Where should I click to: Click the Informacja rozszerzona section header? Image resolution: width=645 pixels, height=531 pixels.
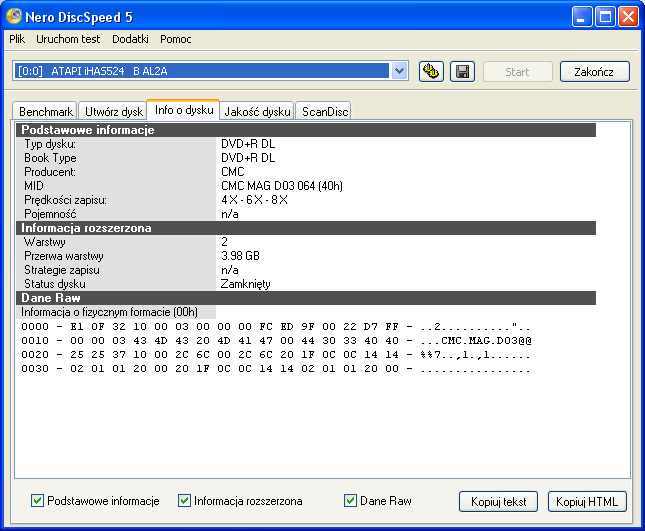(x=306, y=228)
